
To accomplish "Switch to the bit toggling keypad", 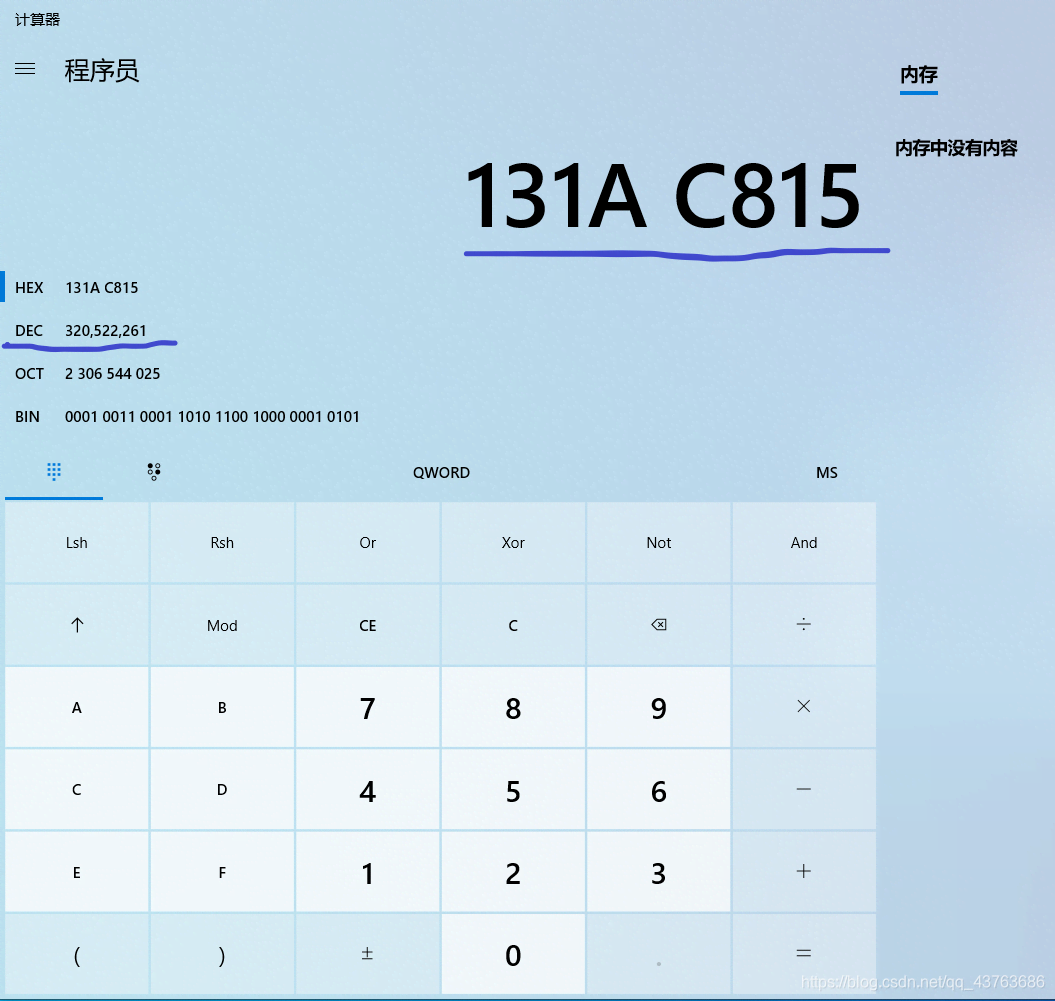I will 153,472.
